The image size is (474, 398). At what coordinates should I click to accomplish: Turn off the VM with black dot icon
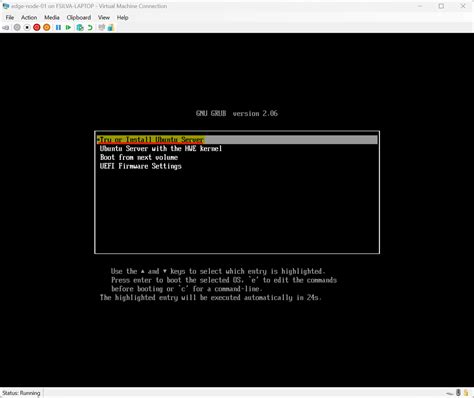(27, 28)
